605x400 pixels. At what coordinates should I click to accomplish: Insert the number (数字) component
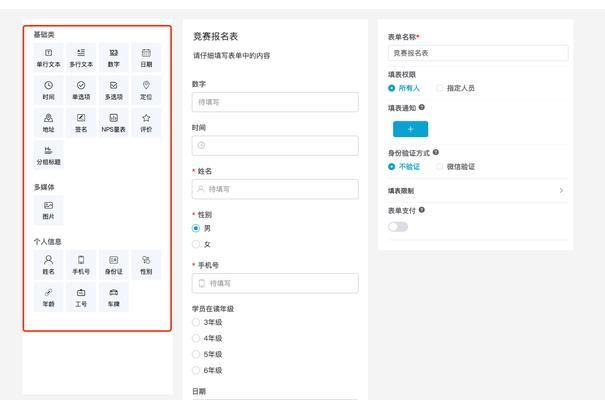pos(113,58)
